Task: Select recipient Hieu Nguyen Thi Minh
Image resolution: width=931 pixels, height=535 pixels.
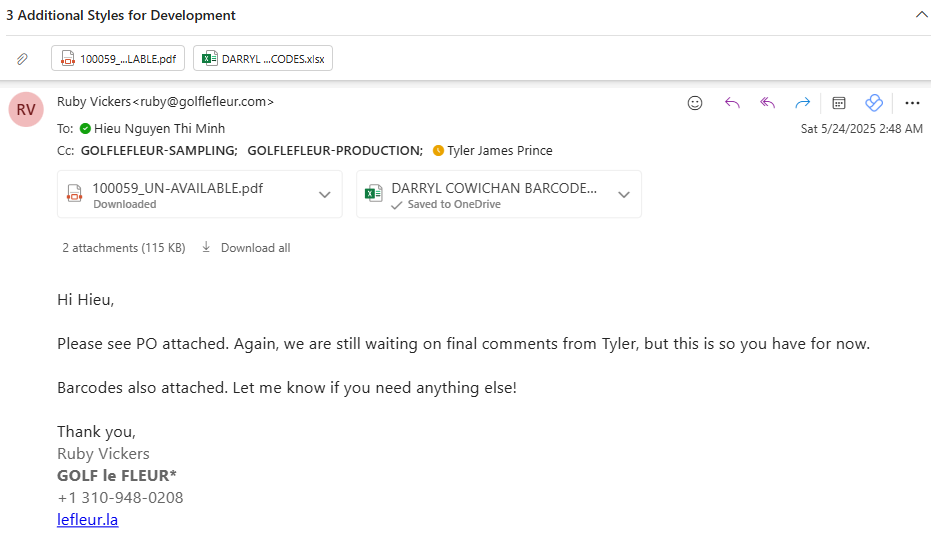Action: coord(159,128)
